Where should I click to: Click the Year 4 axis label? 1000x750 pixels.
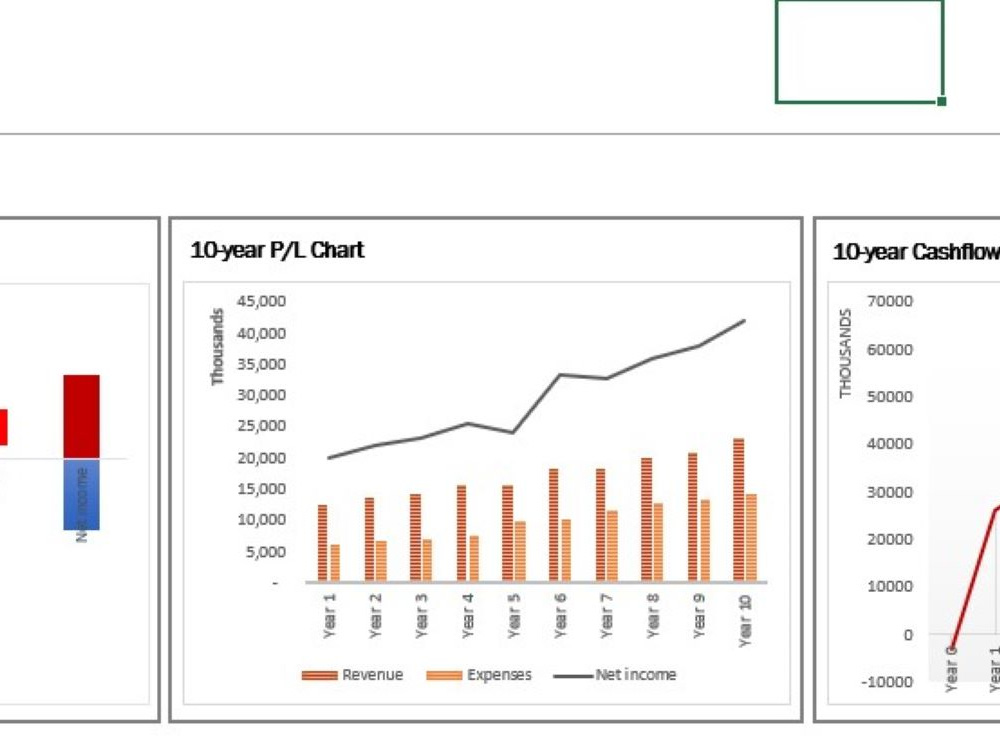(467, 615)
